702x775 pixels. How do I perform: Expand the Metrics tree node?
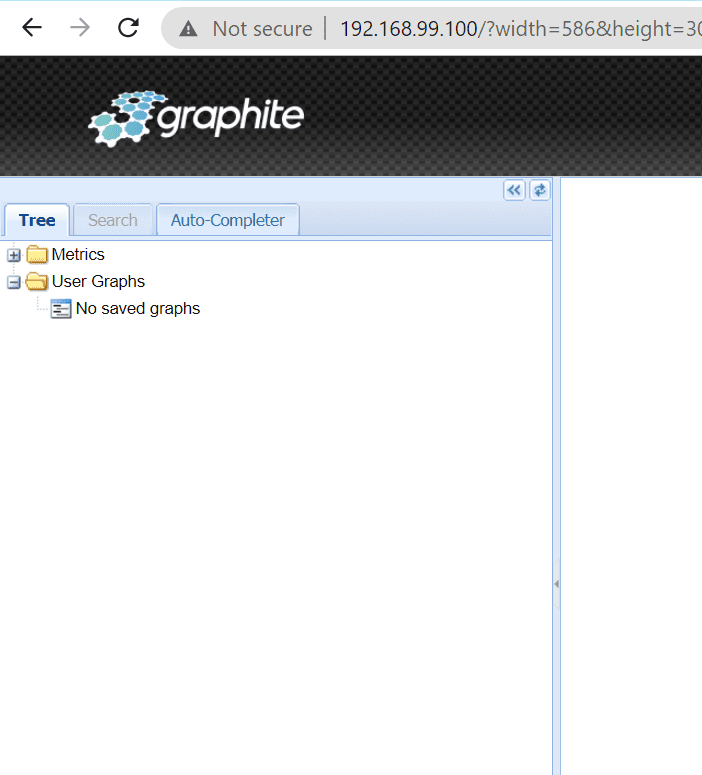coord(14,256)
